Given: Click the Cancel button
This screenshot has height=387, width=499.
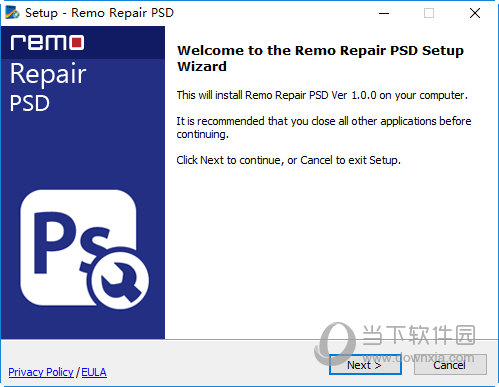Looking at the screenshot, I should (450, 365).
